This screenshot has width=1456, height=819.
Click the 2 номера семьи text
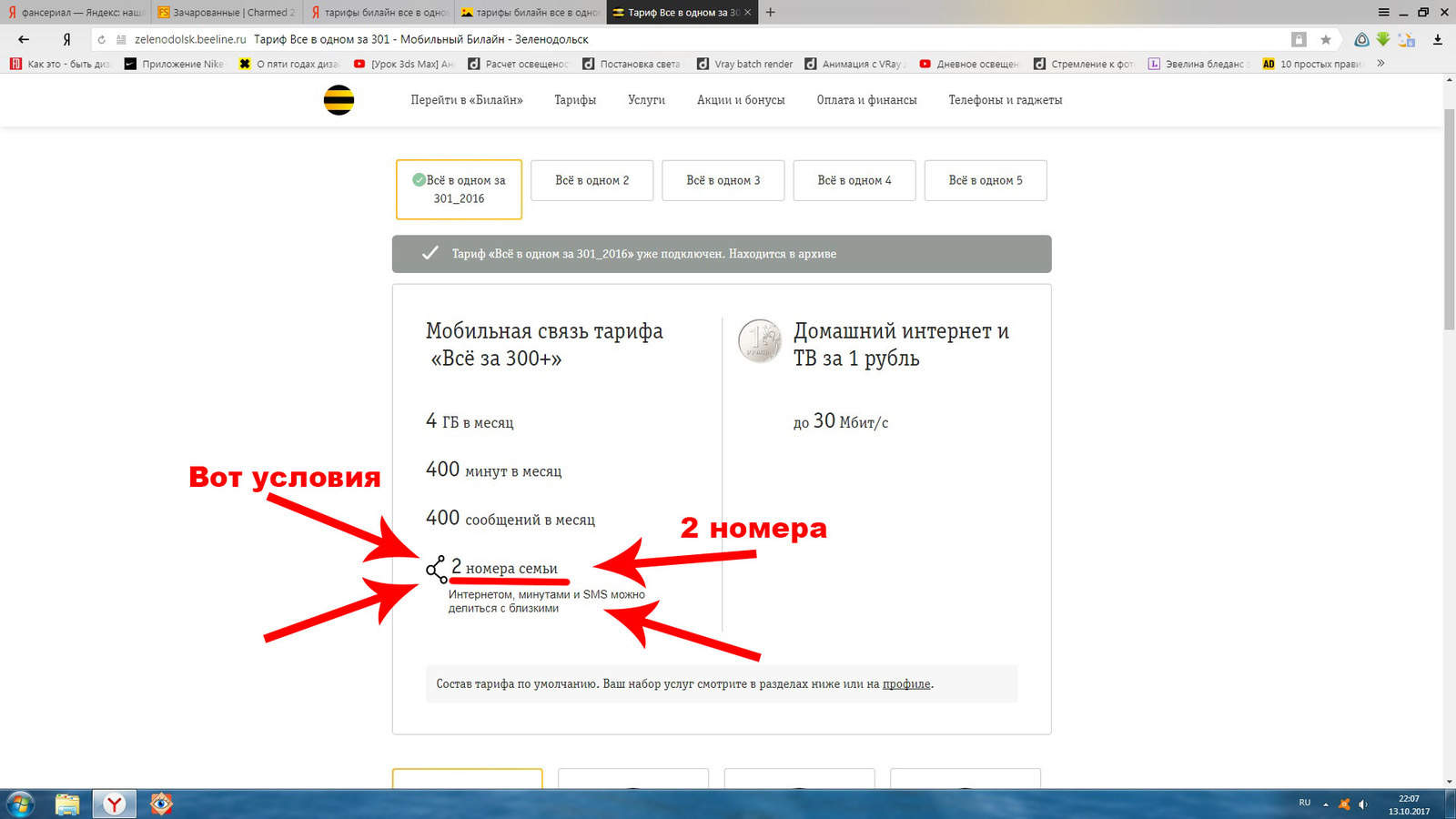[504, 568]
